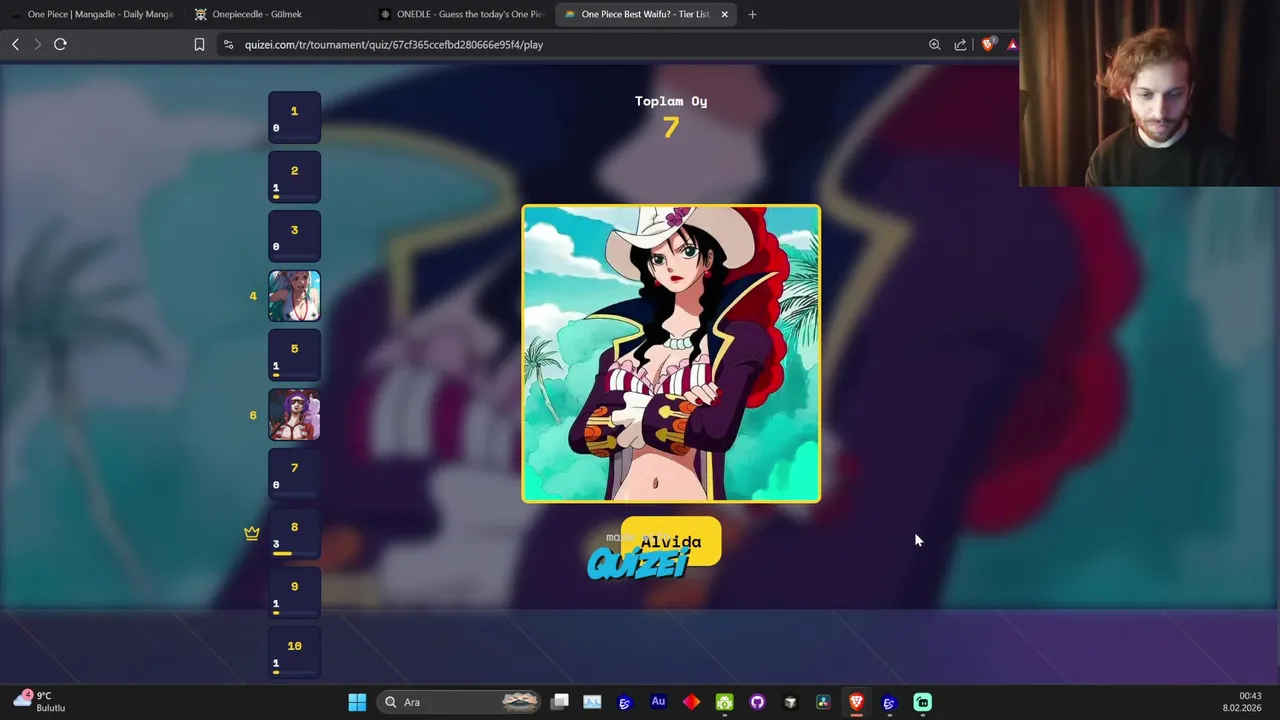
Task: Open Brave browser taskbar icon
Action: 856,702
